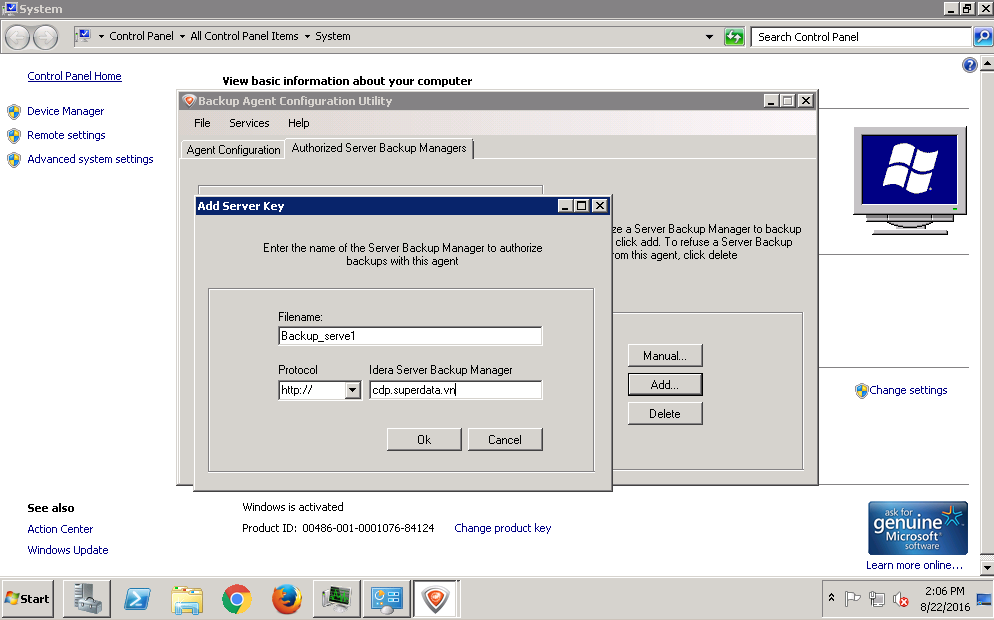This screenshot has height=620, width=994.
Task: Open the Task Manager taskbar icon
Action: (337, 598)
